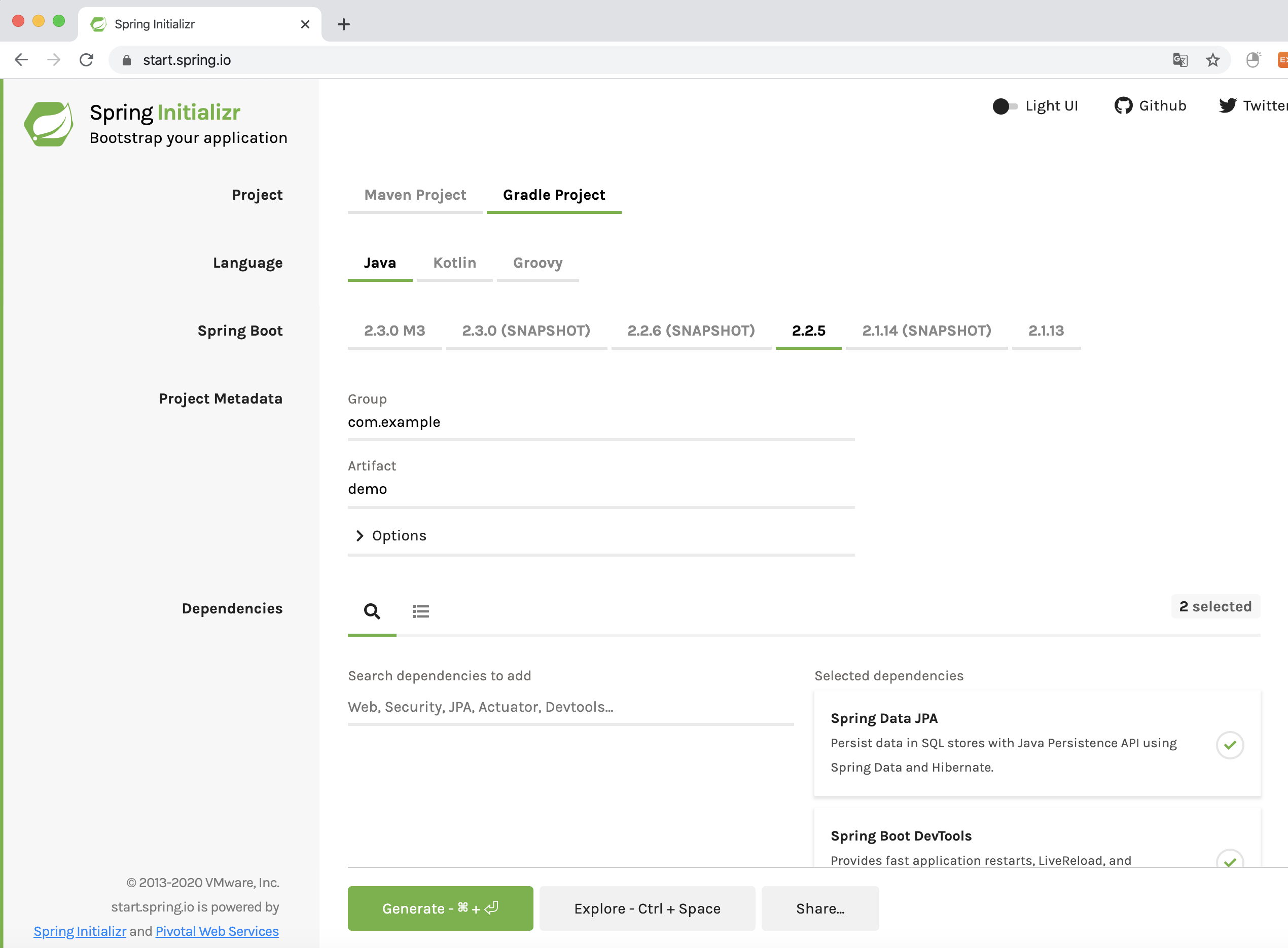This screenshot has width=1288, height=948.
Task: Open a new browser tab
Action: 343,24
